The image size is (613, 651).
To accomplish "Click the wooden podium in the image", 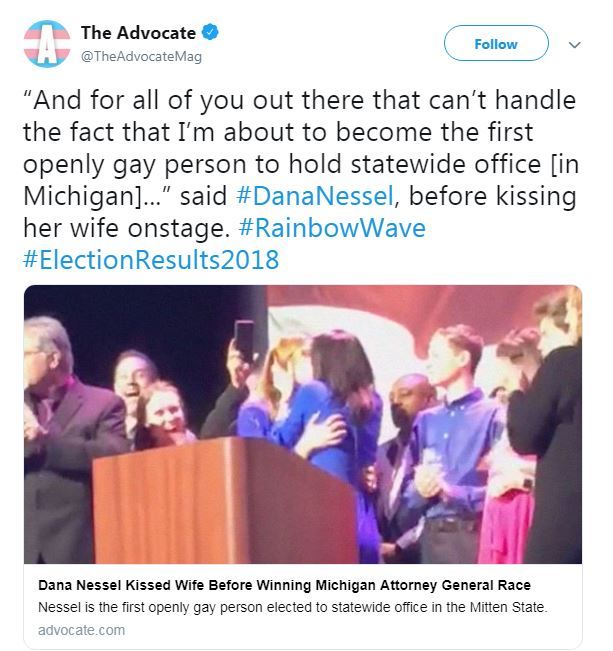I will (224, 500).
